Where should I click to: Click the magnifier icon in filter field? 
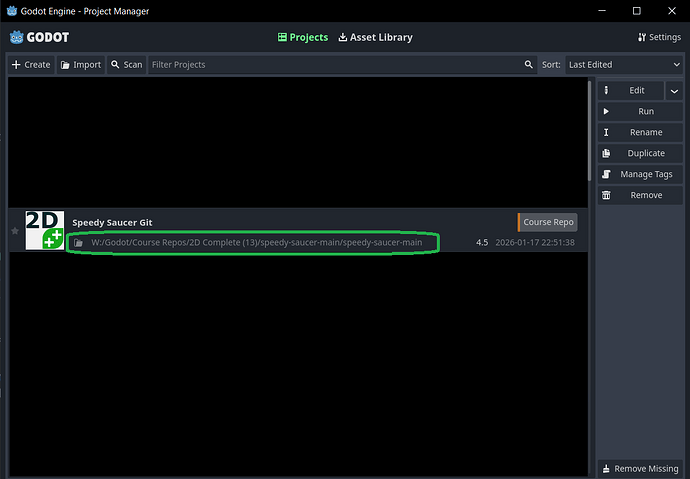[x=529, y=65]
